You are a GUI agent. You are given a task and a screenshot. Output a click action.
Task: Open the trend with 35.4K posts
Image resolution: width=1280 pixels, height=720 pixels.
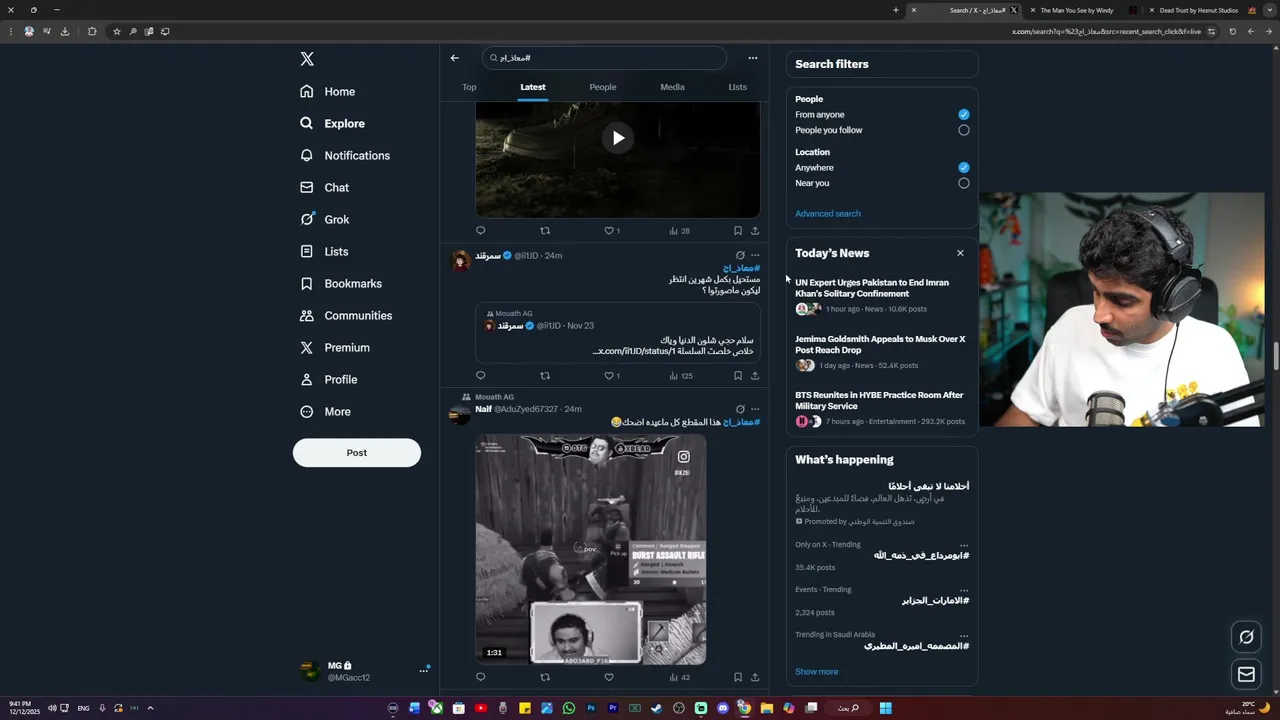(881, 556)
